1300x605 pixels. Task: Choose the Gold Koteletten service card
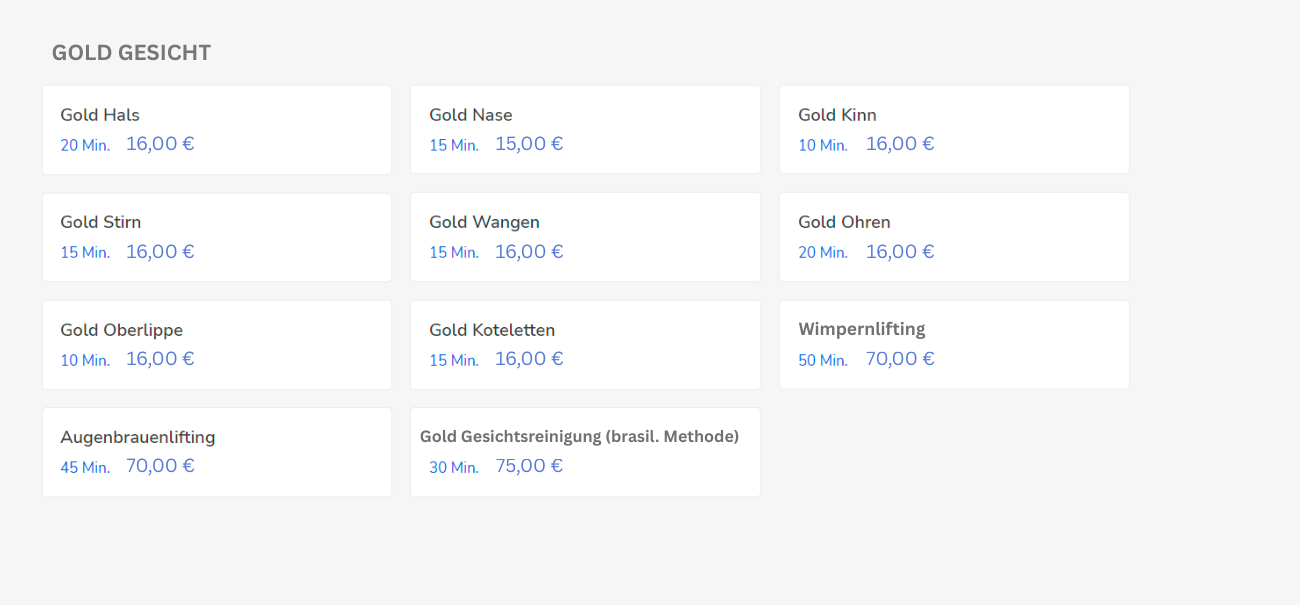pyautogui.click(x=585, y=345)
